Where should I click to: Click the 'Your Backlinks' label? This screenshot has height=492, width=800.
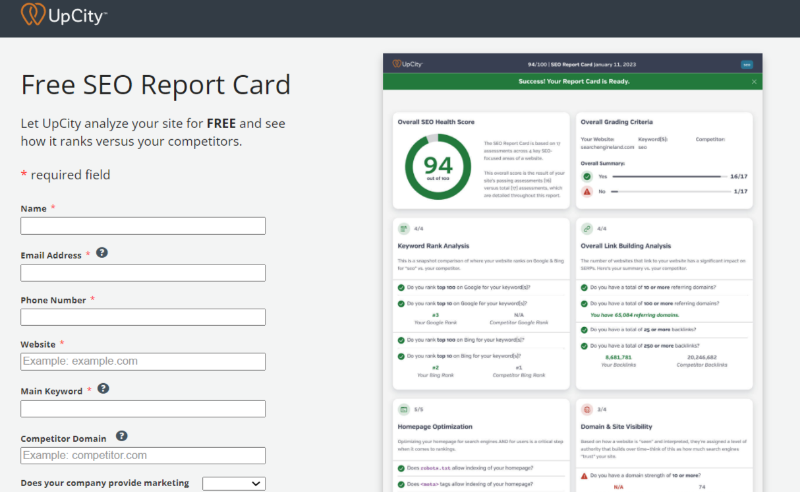tap(618, 365)
